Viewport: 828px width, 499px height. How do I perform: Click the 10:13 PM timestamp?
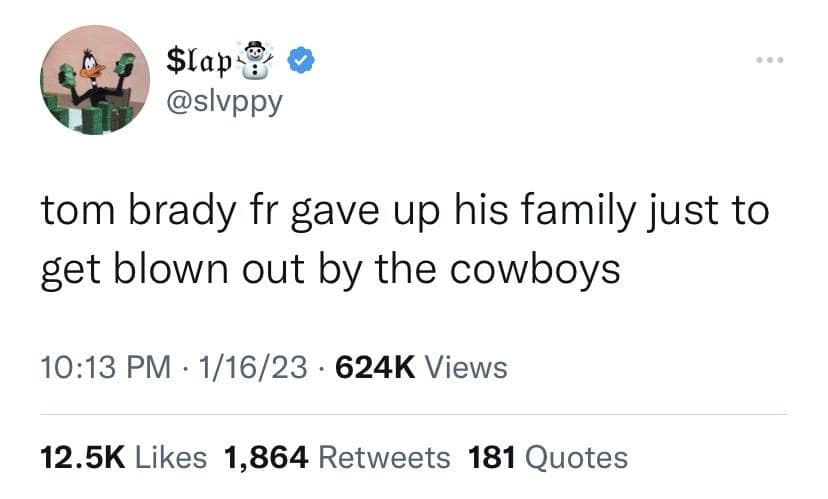click(x=97, y=368)
